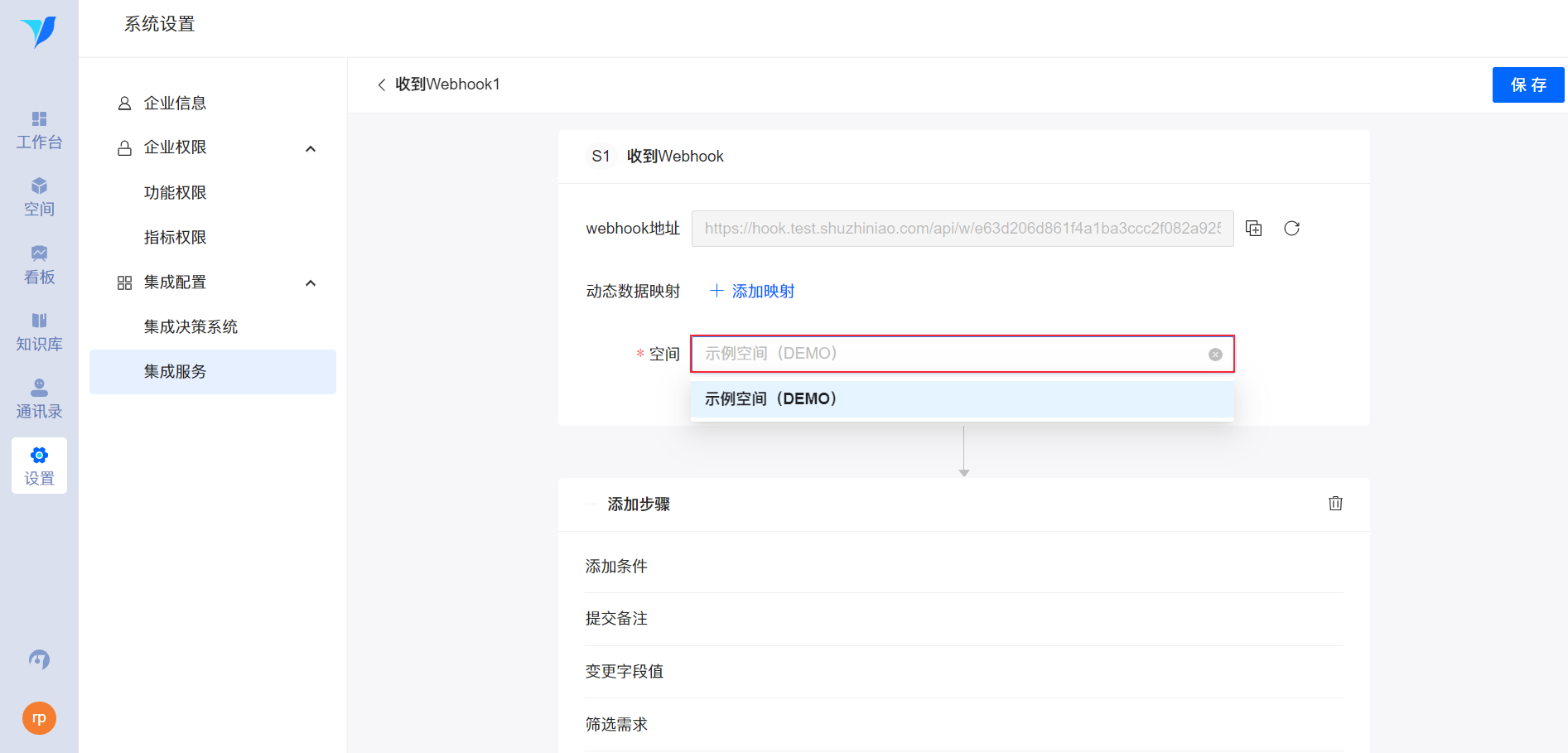
Task: Click the support headset icon in the sidebar
Action: click(39, 659)
